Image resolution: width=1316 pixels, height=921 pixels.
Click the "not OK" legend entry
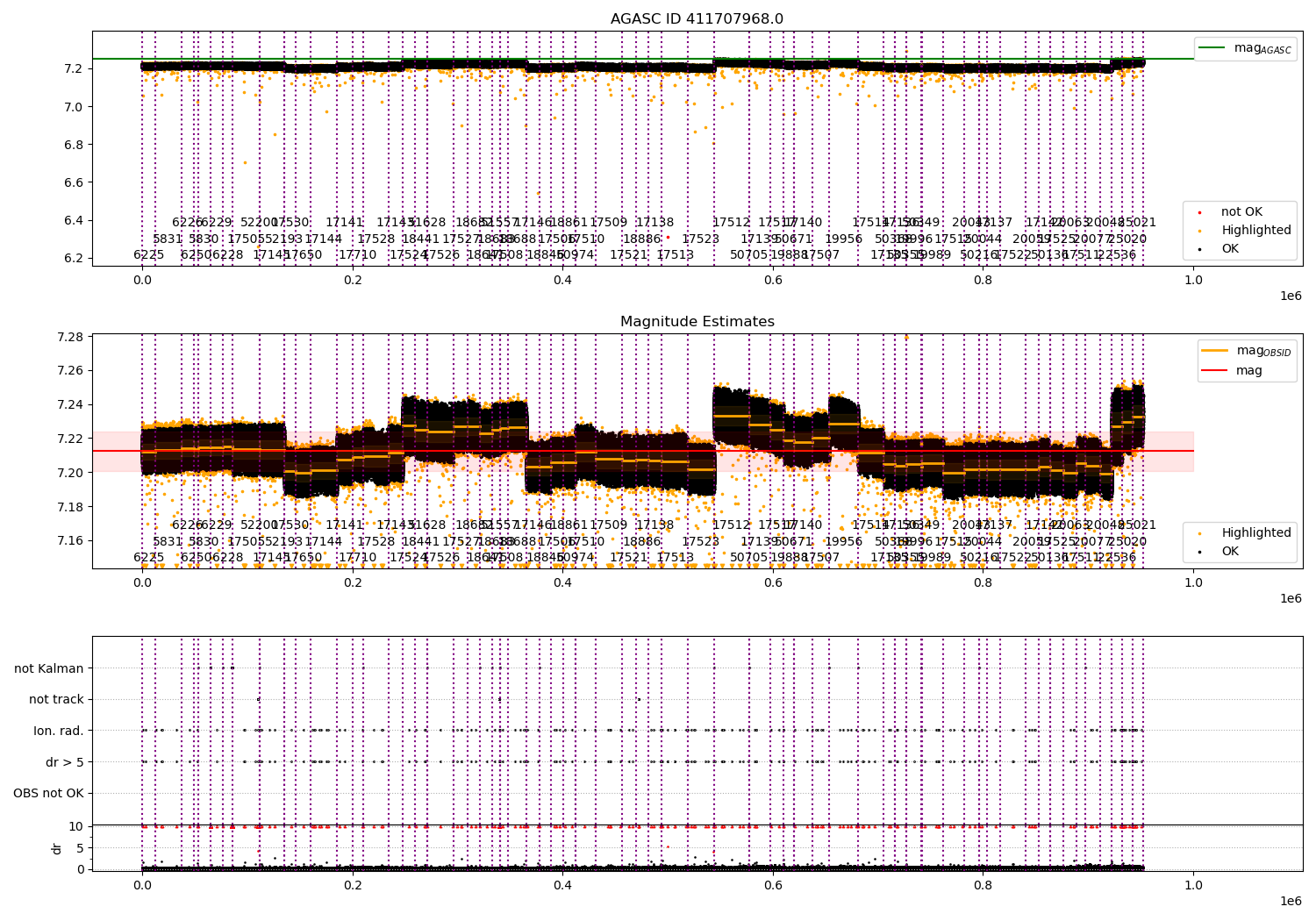[x=1241, y=212]
